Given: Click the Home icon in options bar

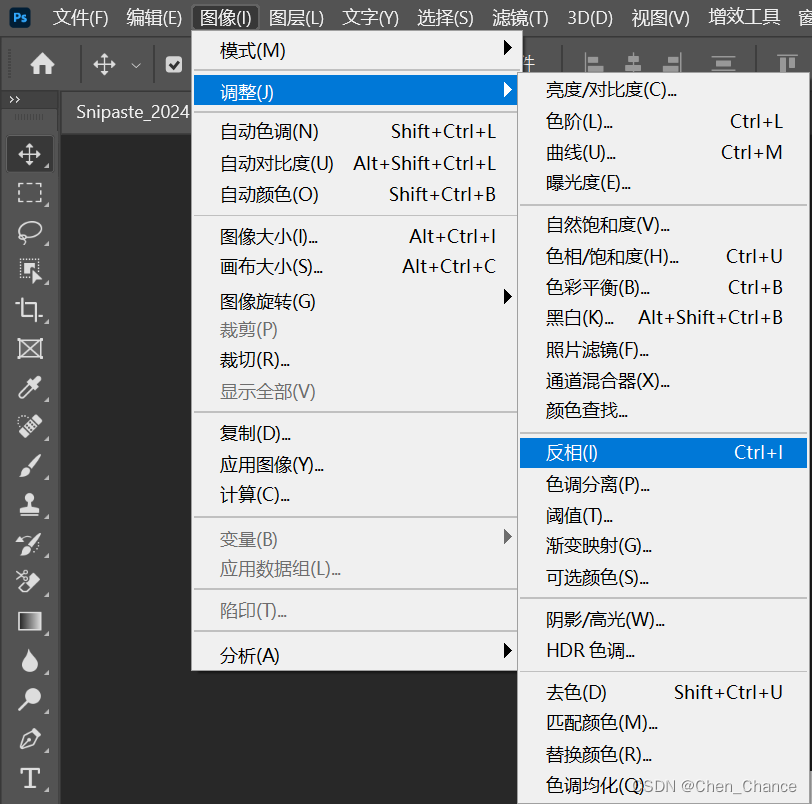Looking at the screenshot, I should pos(42,64).
